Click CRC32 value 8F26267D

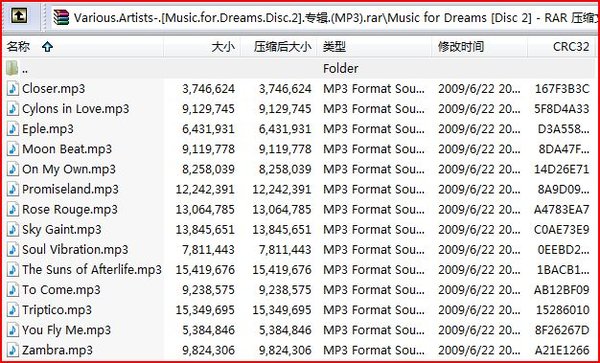[x=562, y=330]
